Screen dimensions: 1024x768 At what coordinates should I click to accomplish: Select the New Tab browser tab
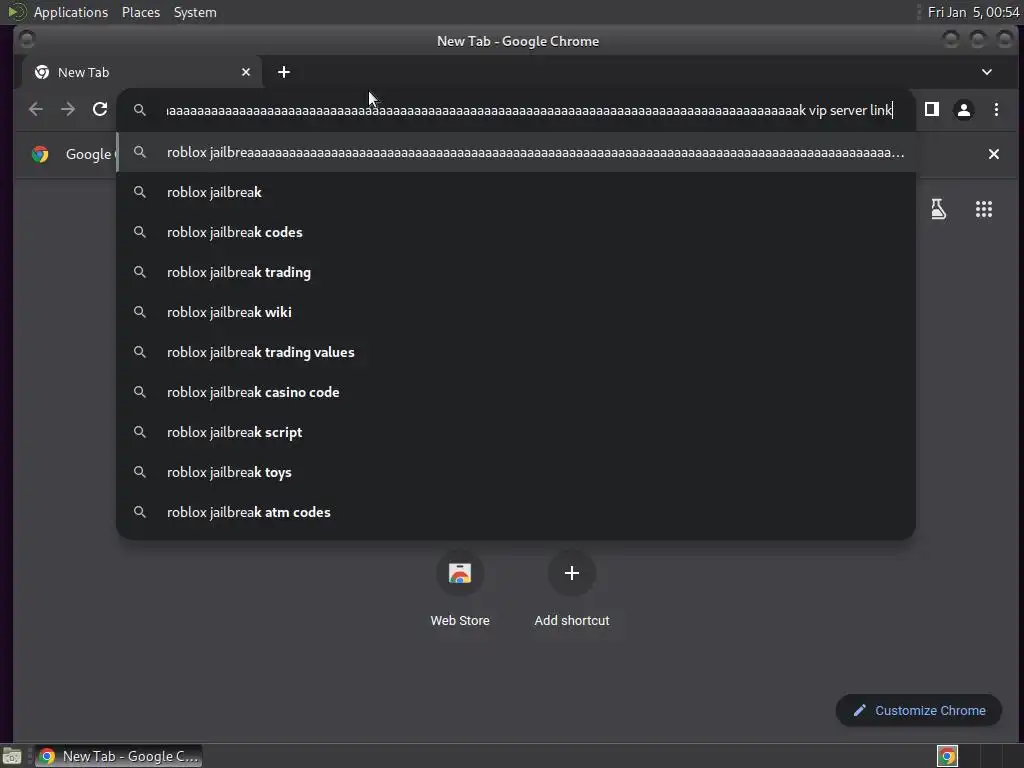[142, 72]
